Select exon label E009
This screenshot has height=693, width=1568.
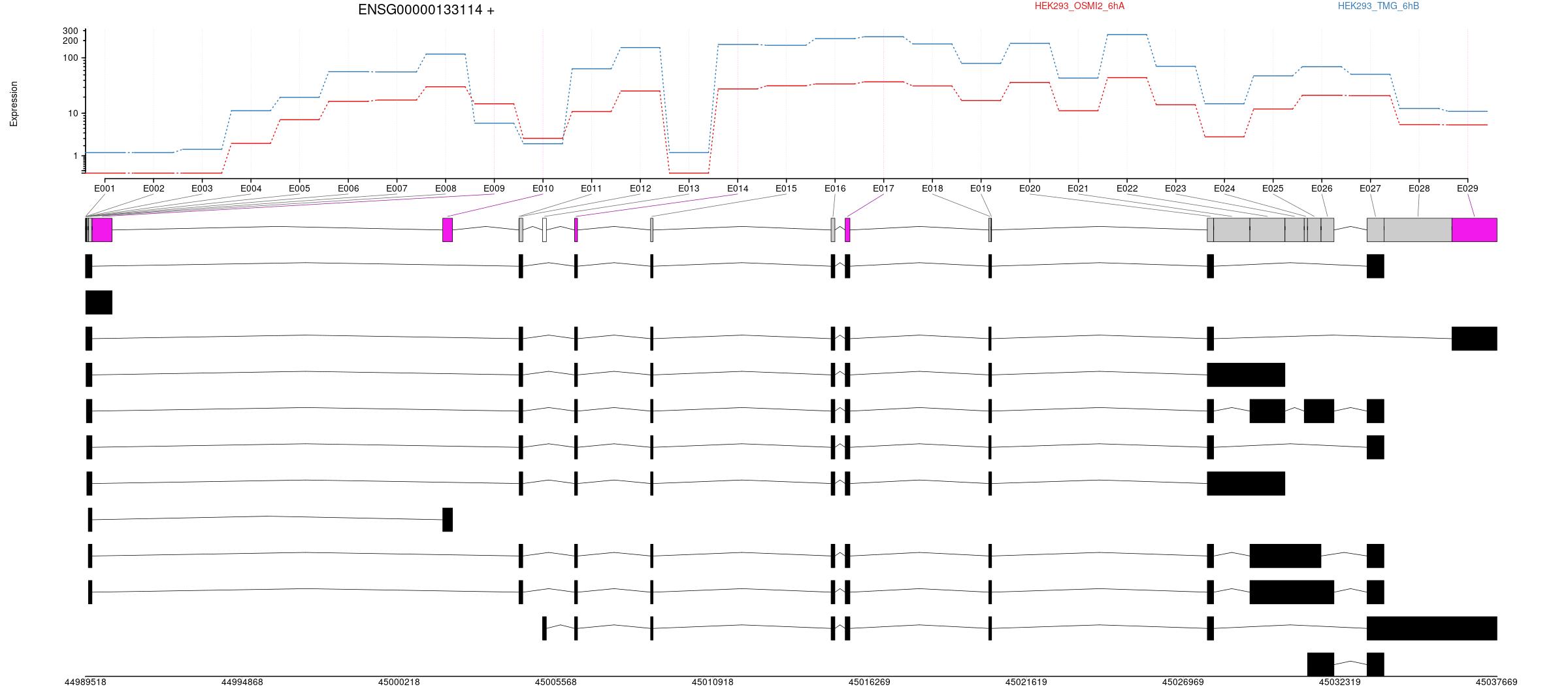[494, 188]
